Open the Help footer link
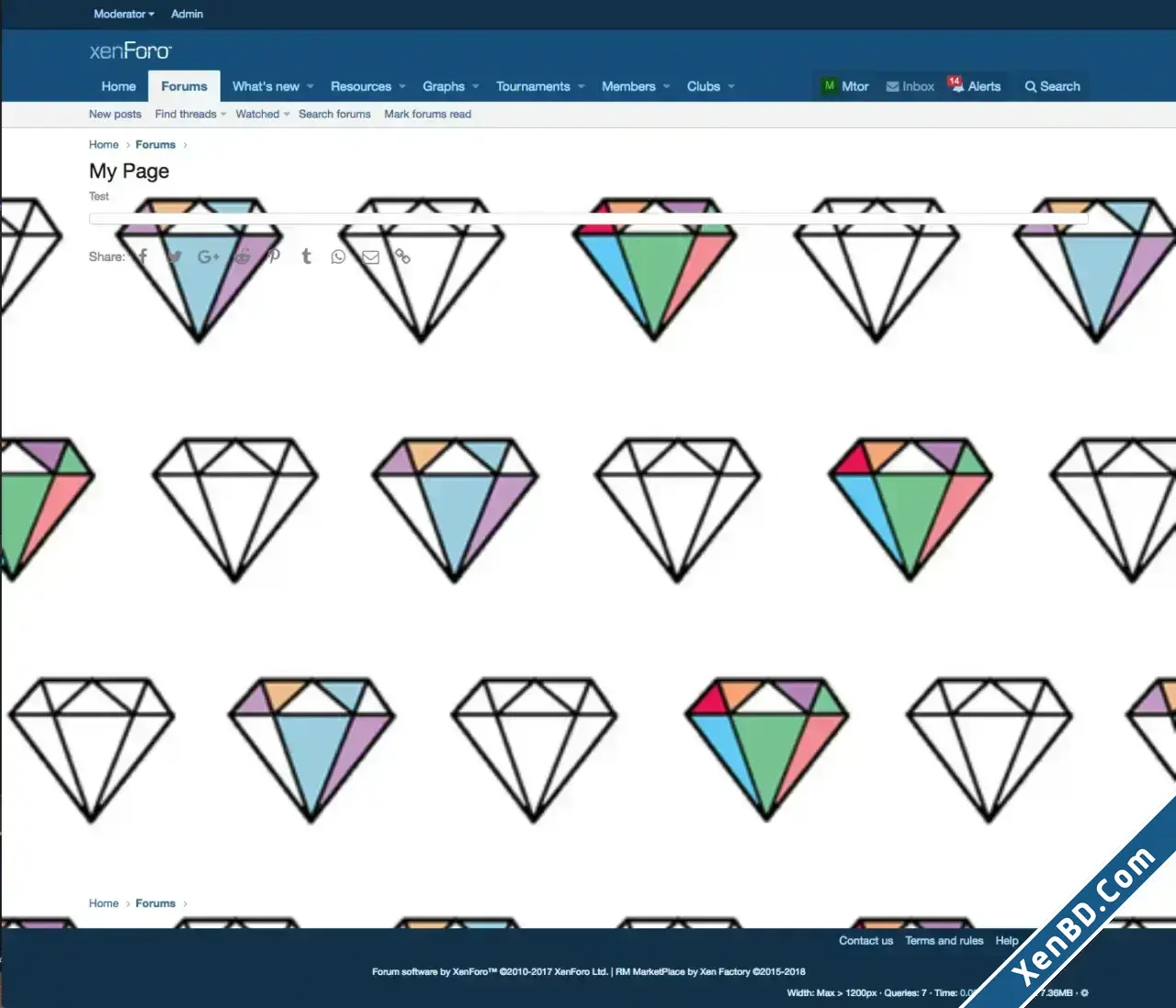The image size is (1176, 1008). click(x=1006, y=940)
